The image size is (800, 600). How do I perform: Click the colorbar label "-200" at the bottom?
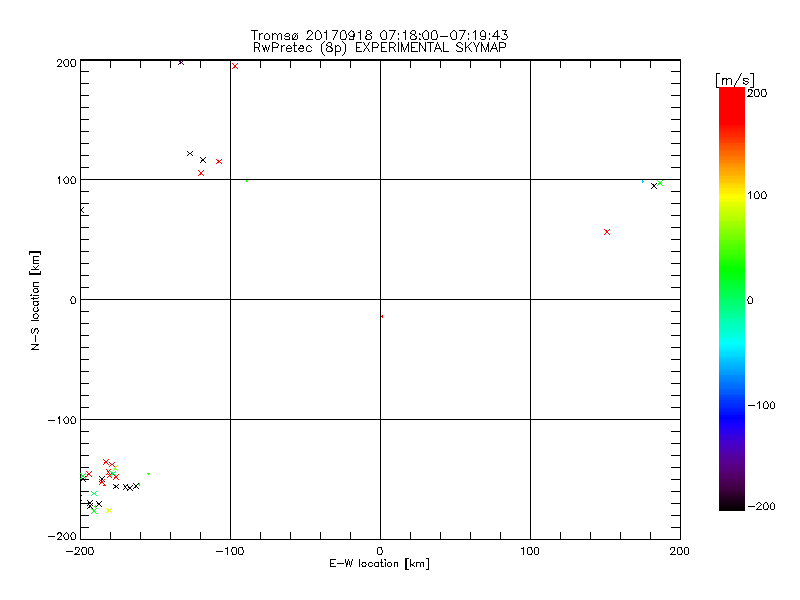761,506
